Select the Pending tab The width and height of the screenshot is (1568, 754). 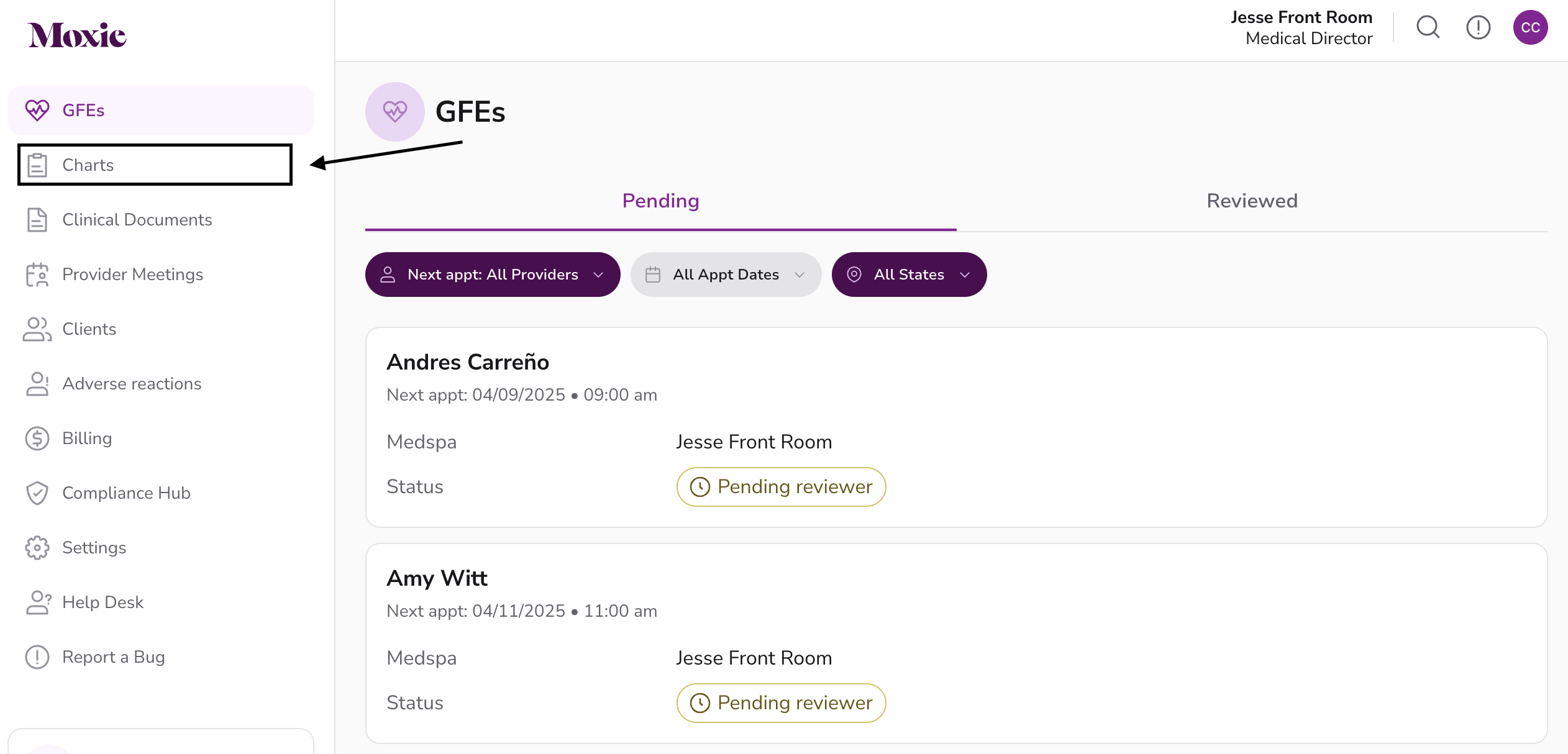click(660, 201)
